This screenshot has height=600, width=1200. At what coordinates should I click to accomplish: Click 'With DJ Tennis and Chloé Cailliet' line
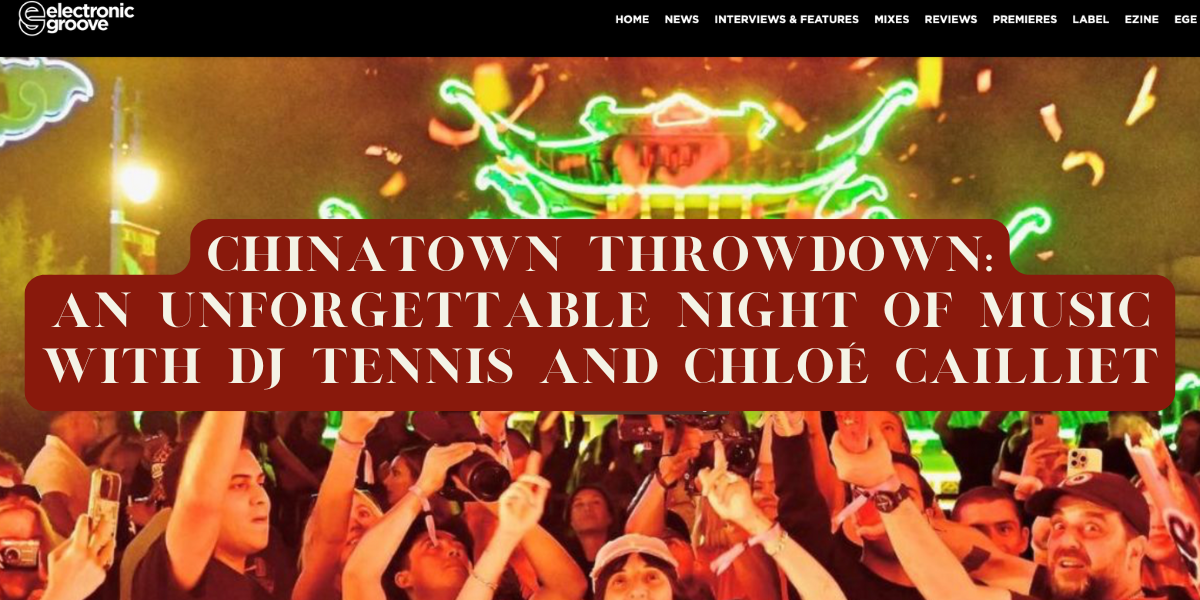click(x=600, y=365)
